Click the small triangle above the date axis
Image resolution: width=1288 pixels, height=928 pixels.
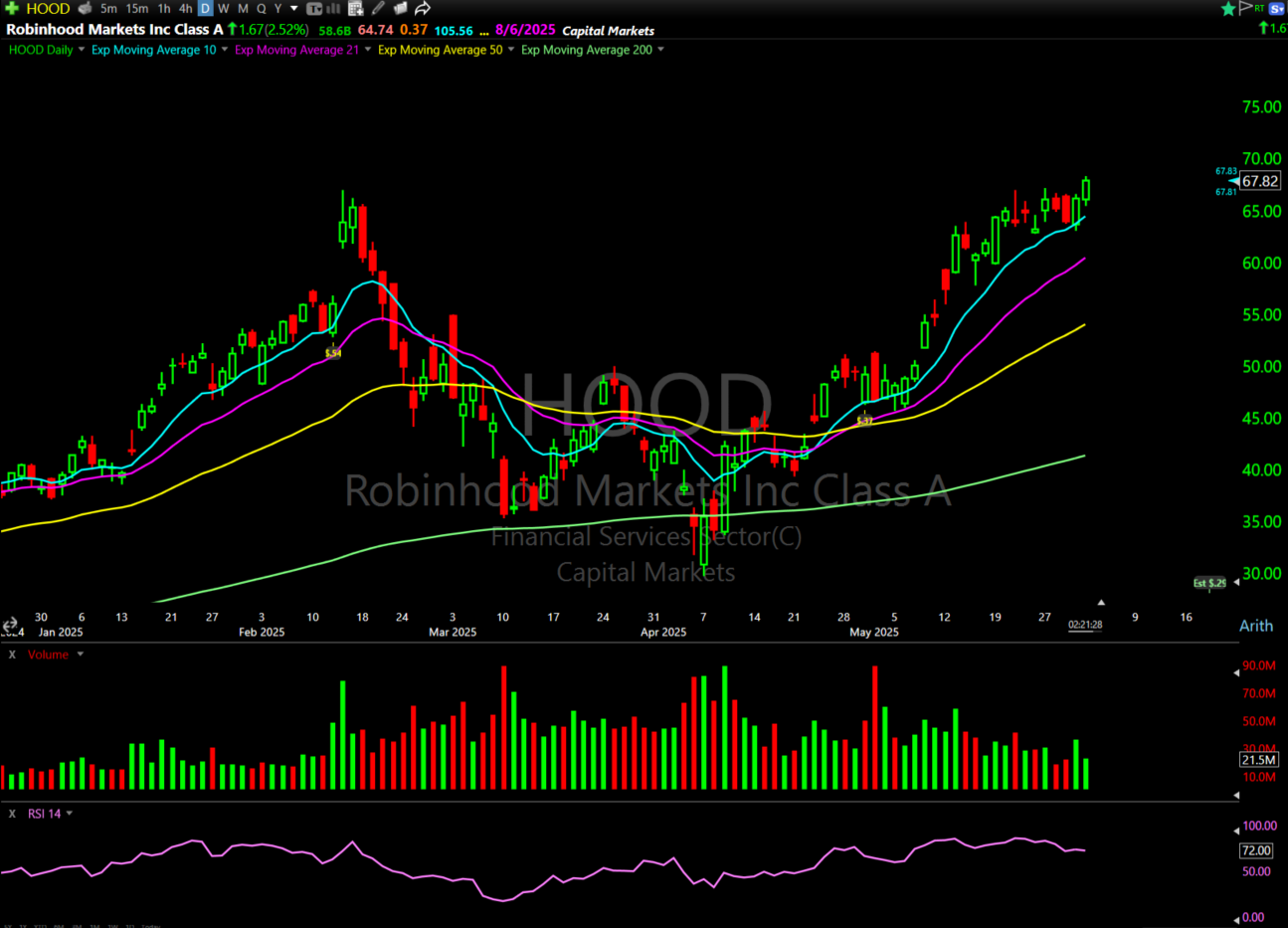click(x=1101, y=603)
